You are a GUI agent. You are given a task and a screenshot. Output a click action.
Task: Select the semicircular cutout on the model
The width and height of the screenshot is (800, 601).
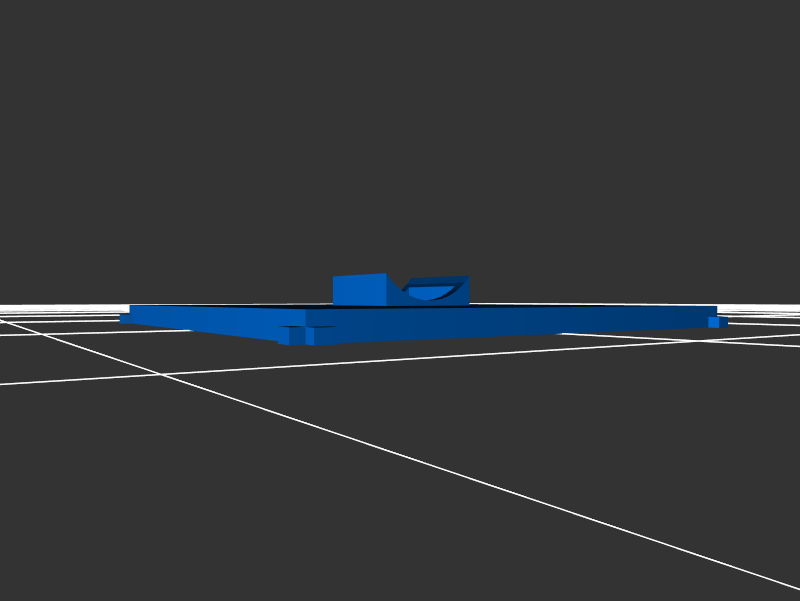click(432, 293)
